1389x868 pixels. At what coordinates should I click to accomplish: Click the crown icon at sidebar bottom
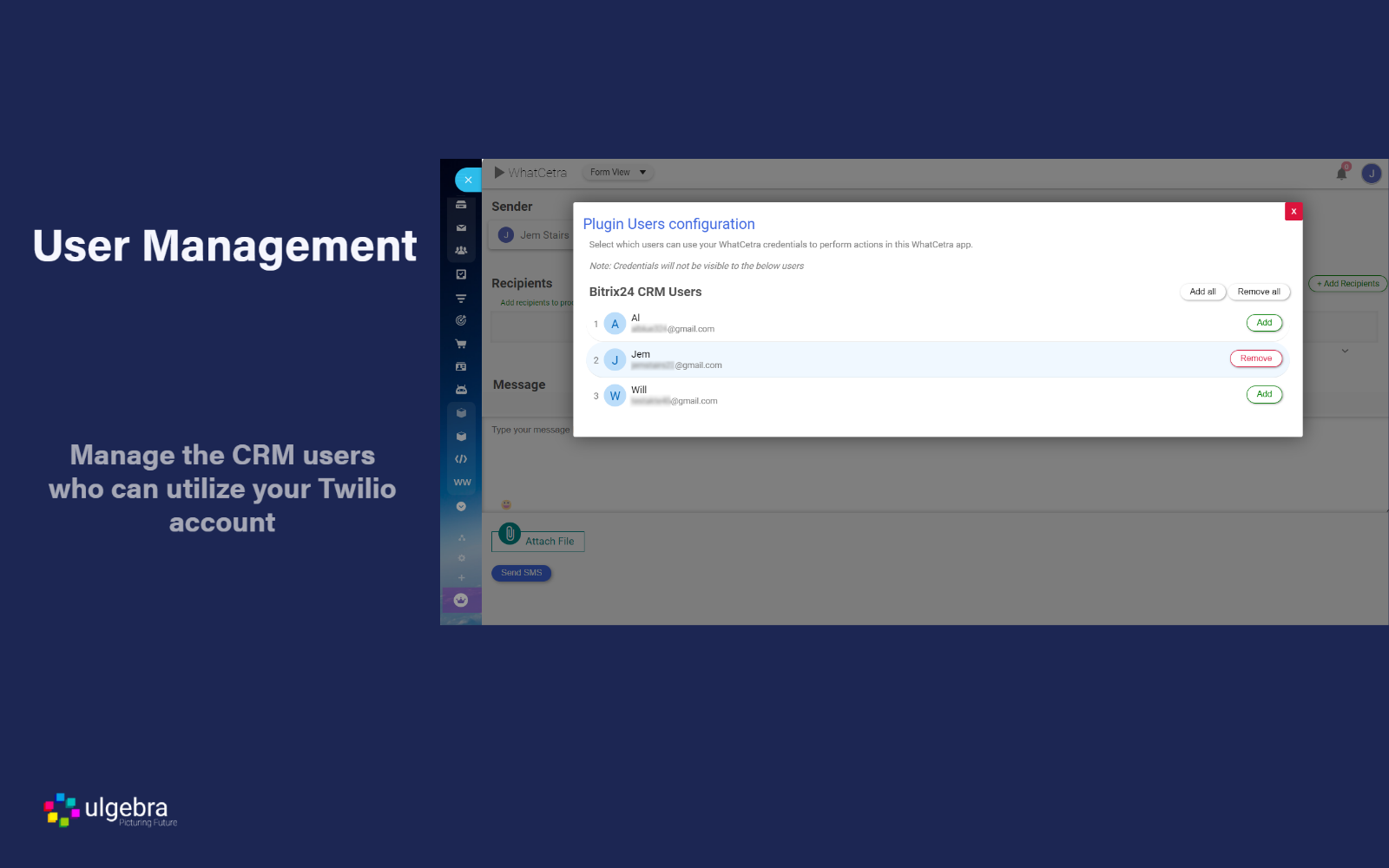coord(461,600)
